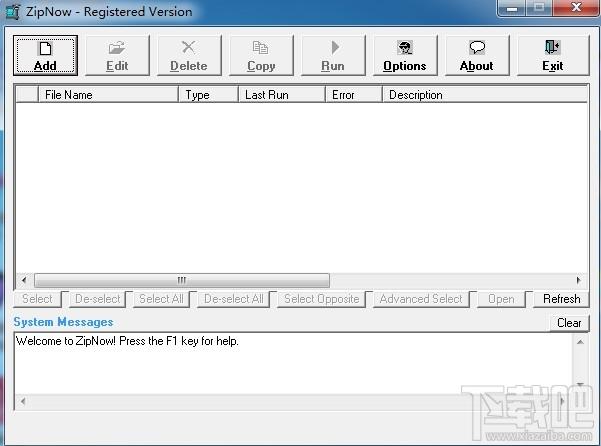This screenshot has height=446, width=601.
Task: Click the Copy toolbar button
Action: (261, 55)
